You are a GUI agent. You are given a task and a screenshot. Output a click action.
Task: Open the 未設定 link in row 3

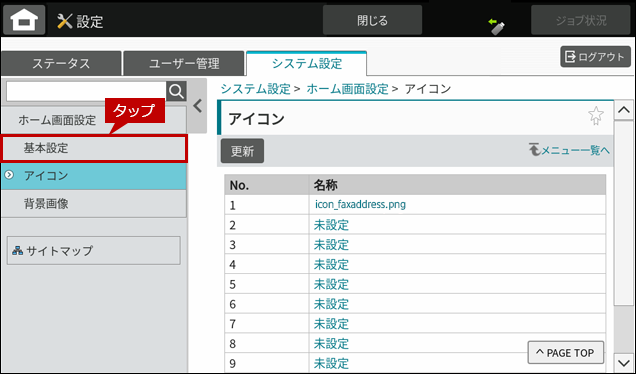(331, 245)
